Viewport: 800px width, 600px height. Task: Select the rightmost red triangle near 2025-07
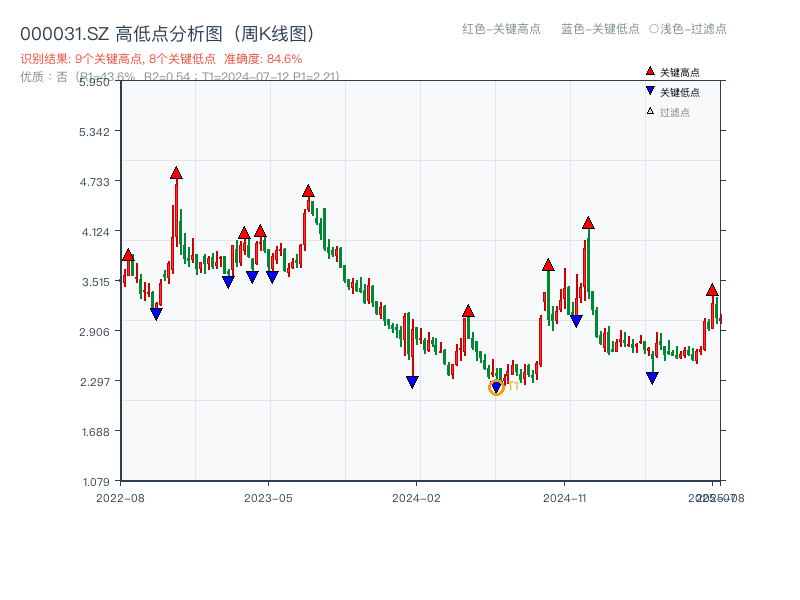[711, 289]
